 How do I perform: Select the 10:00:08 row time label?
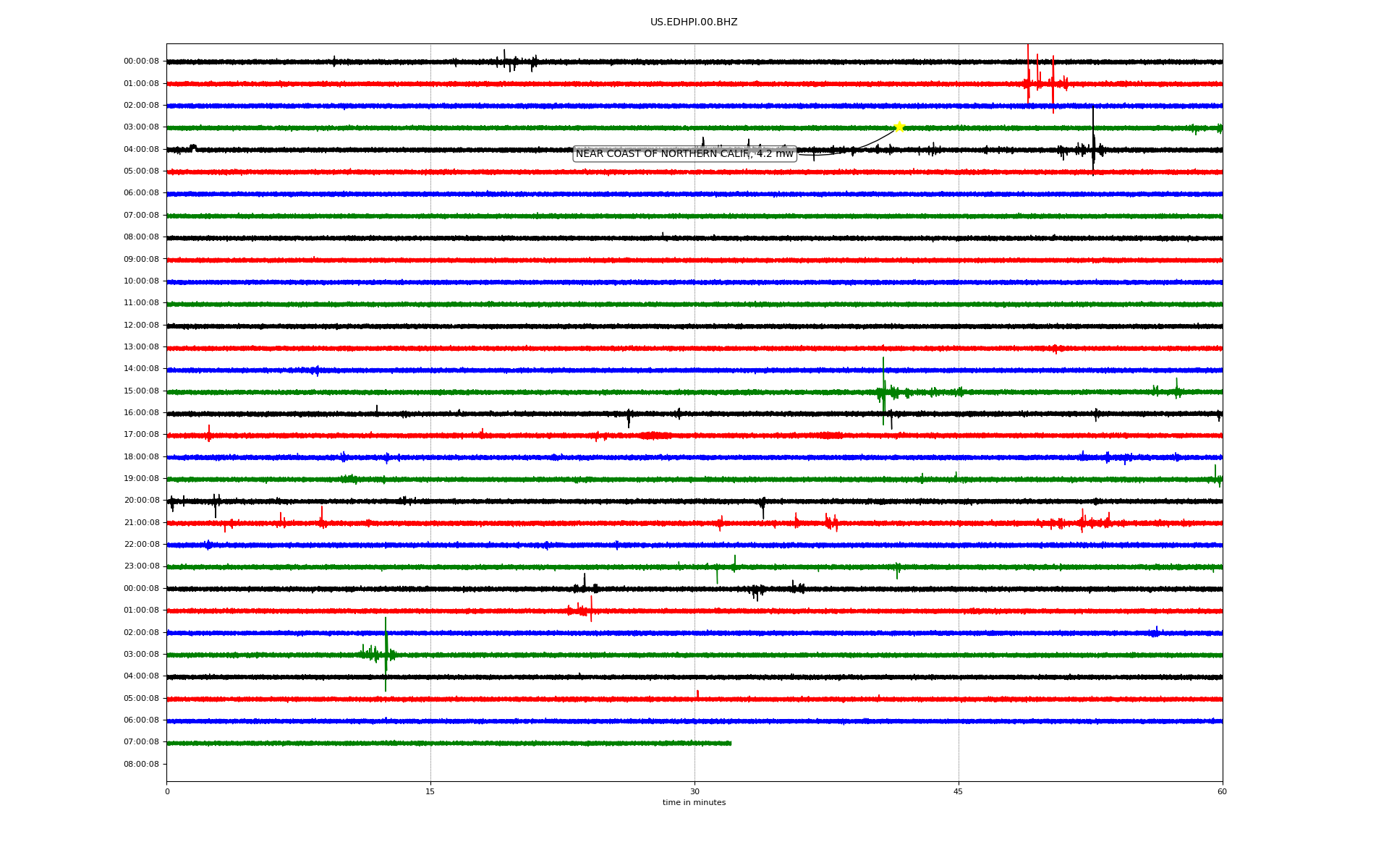[x=141, y=281]
